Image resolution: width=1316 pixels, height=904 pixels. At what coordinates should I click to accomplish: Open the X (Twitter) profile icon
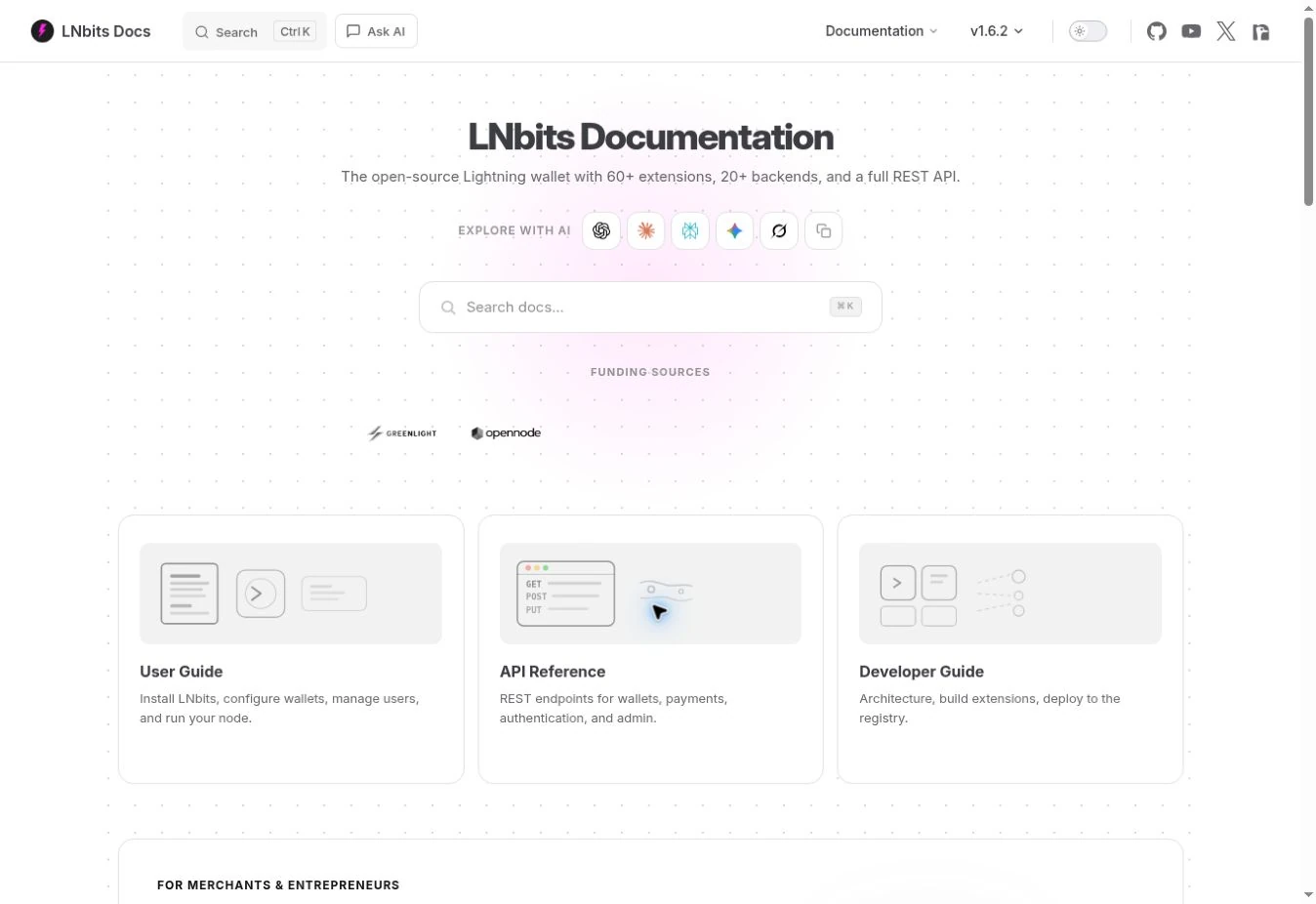pyautogui.click(x=1226, y=31)
